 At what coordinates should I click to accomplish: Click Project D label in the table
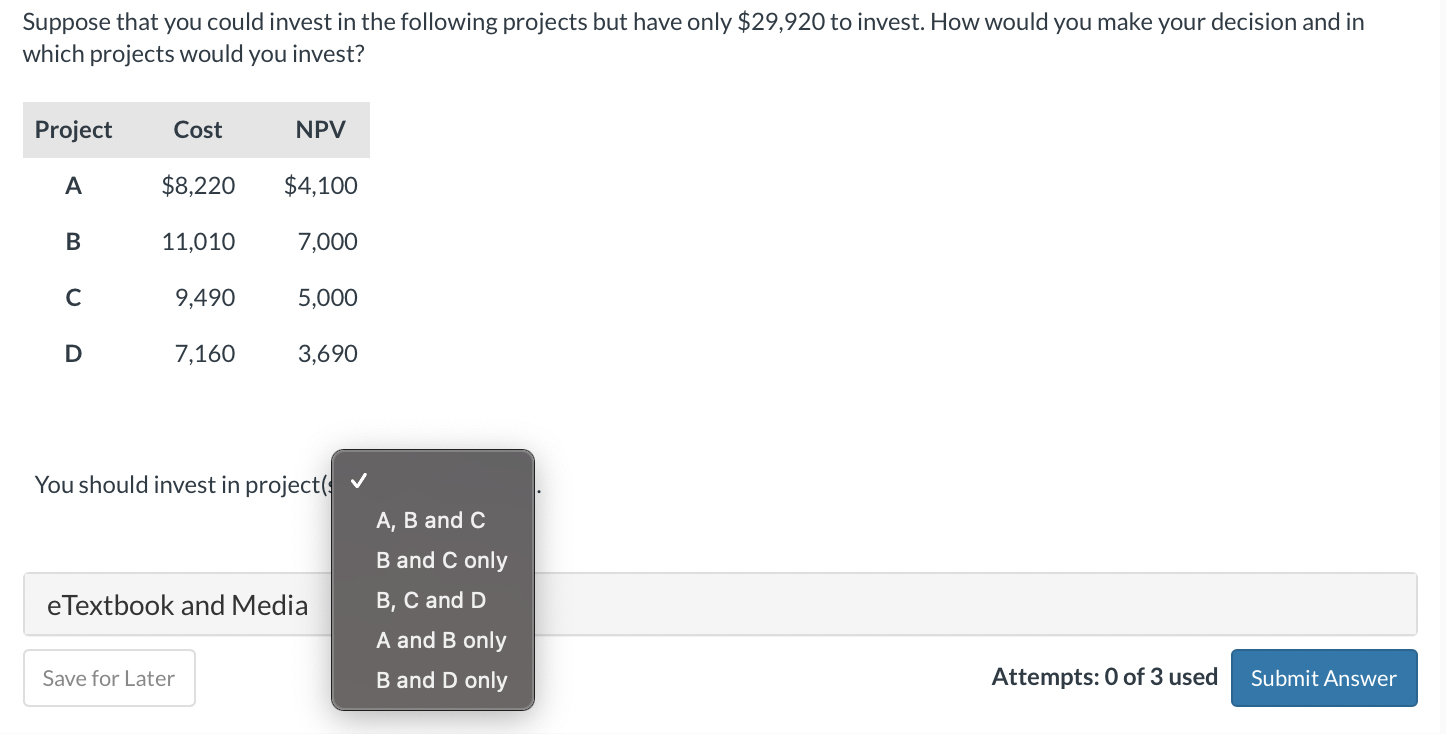coord(72,353)
